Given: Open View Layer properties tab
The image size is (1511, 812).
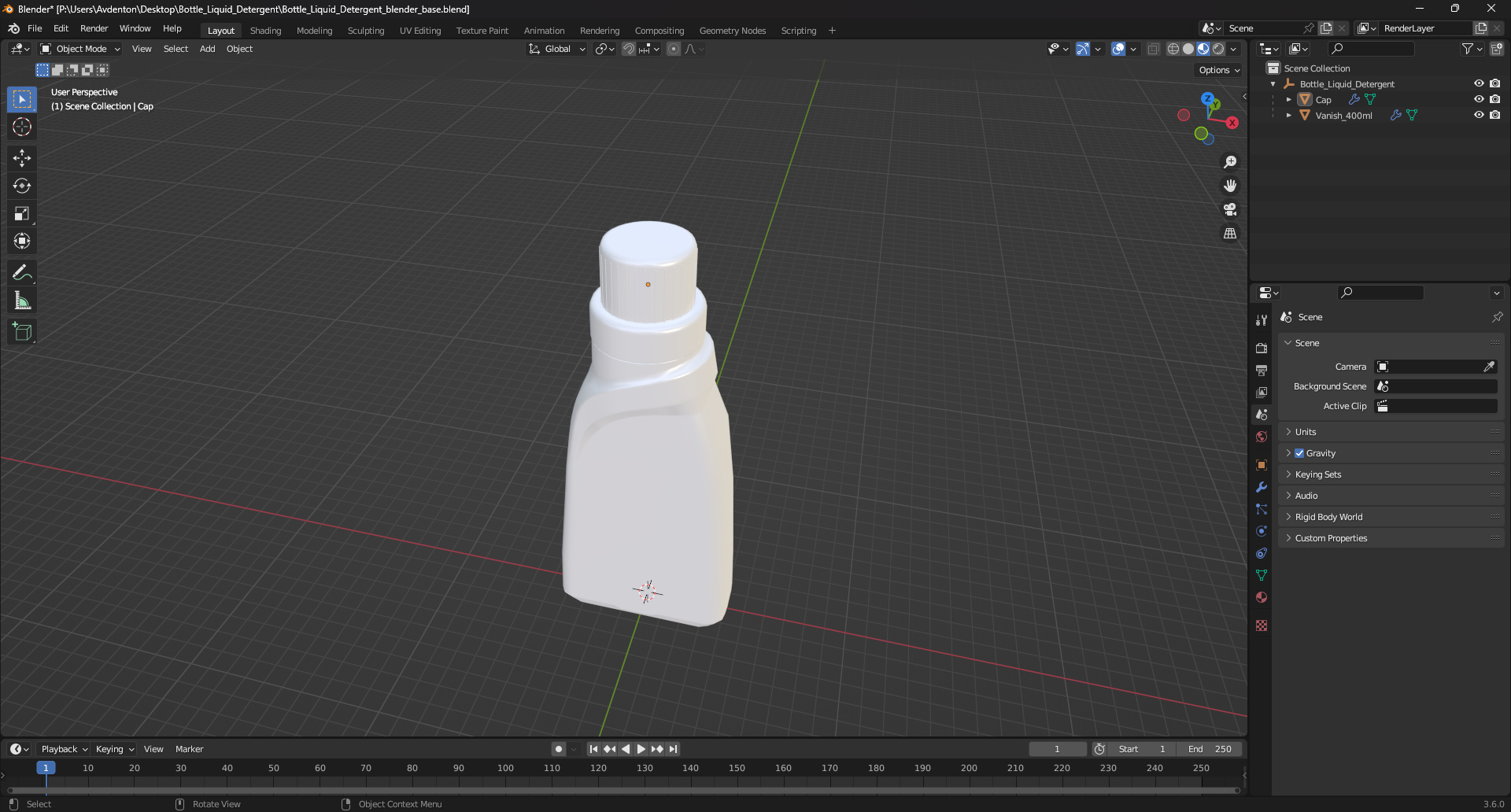Looking at the screenshot, I should (x=1262, y=392).
